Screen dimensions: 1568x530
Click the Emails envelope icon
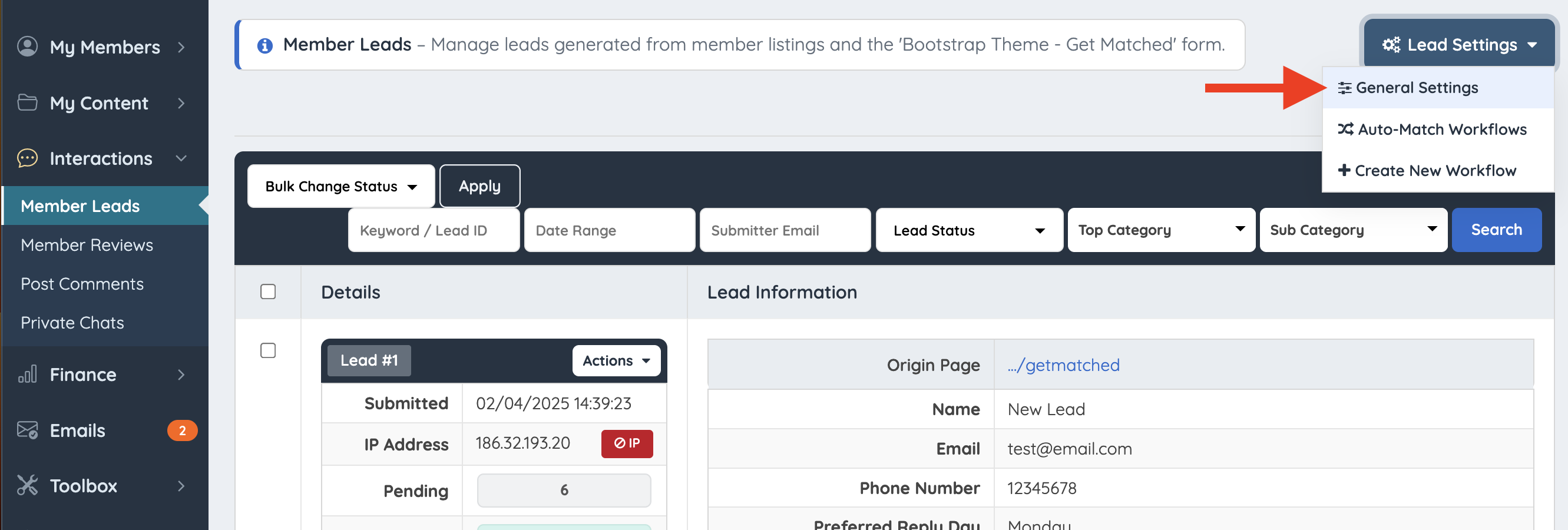click(x=28, y=430)
